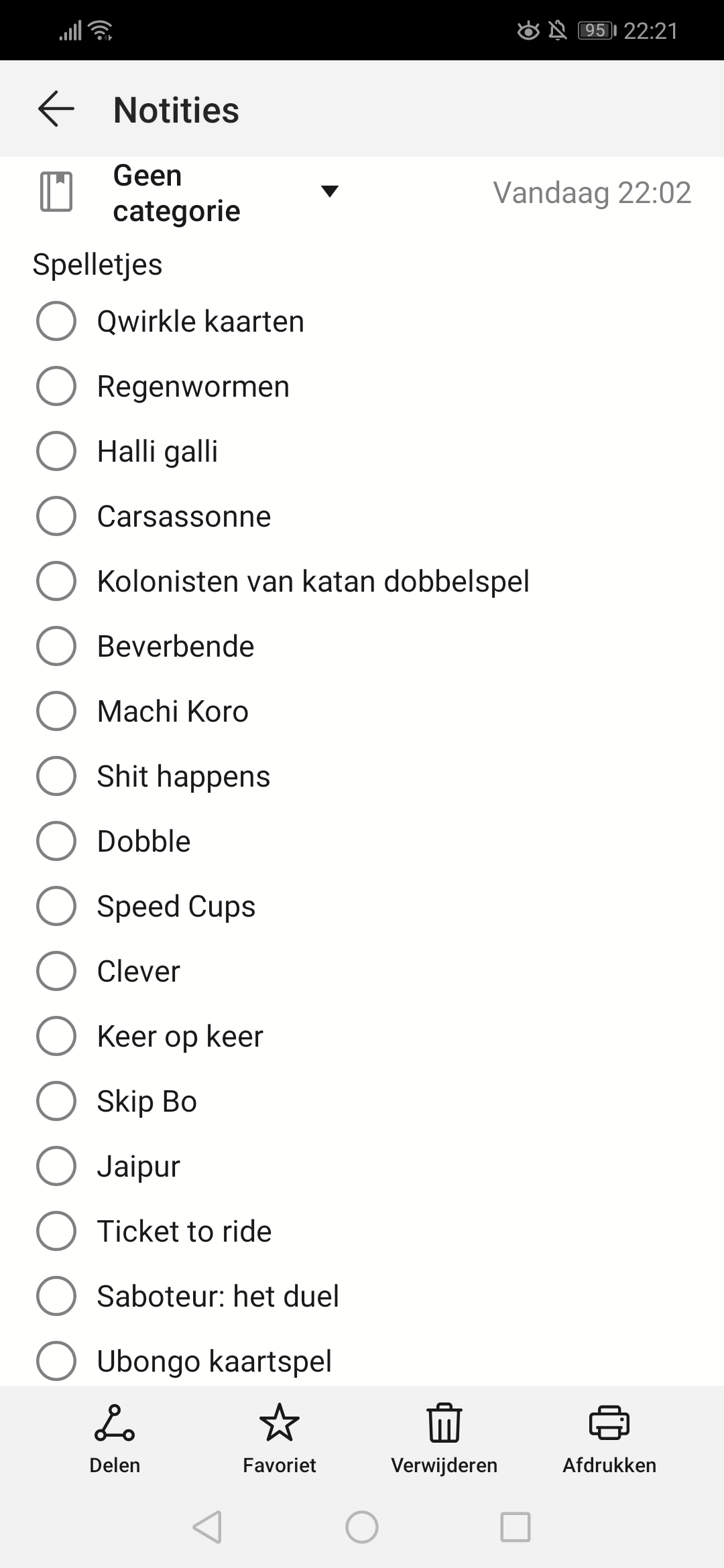724x1568 pixels.
Task: Open recent apps with square button
Action: (516, 1527)
